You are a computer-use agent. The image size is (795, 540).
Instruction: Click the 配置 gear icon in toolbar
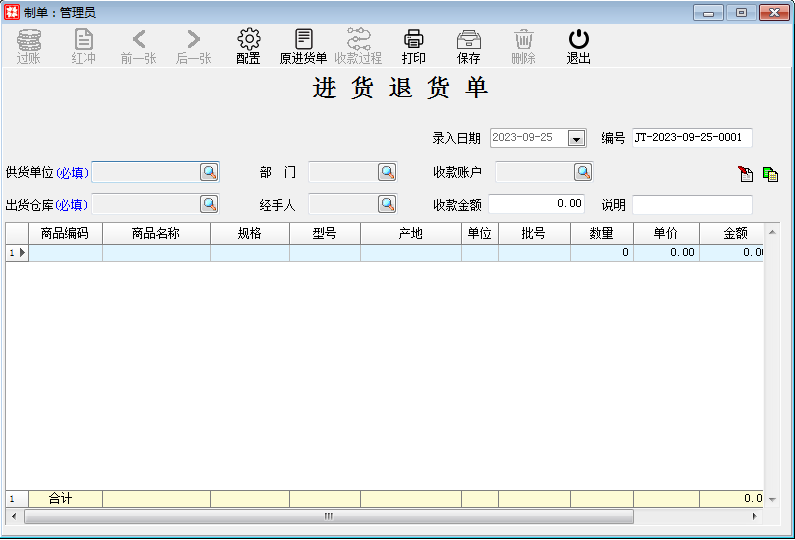tap(248, 40)
